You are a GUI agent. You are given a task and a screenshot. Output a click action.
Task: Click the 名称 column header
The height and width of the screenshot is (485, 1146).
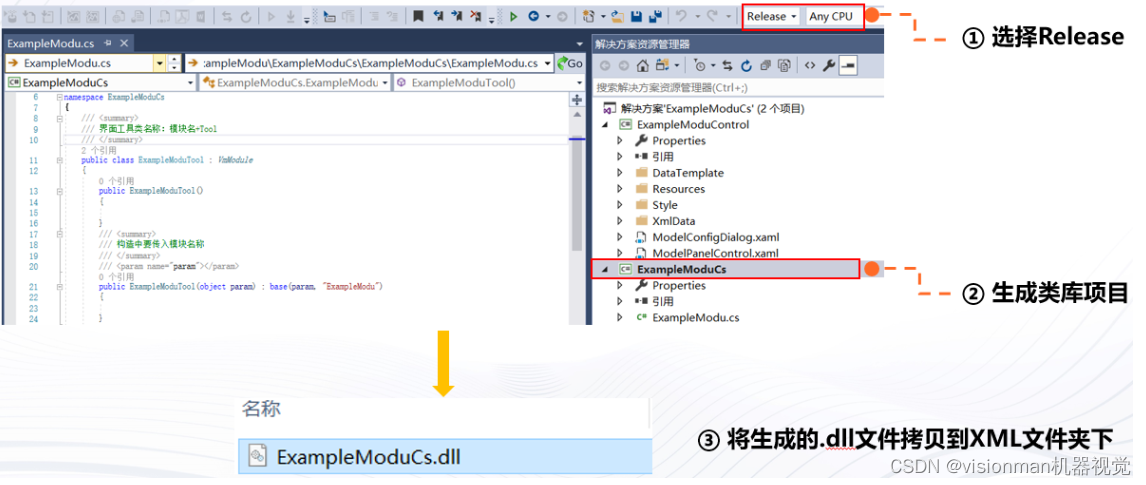tap(262, 409)
